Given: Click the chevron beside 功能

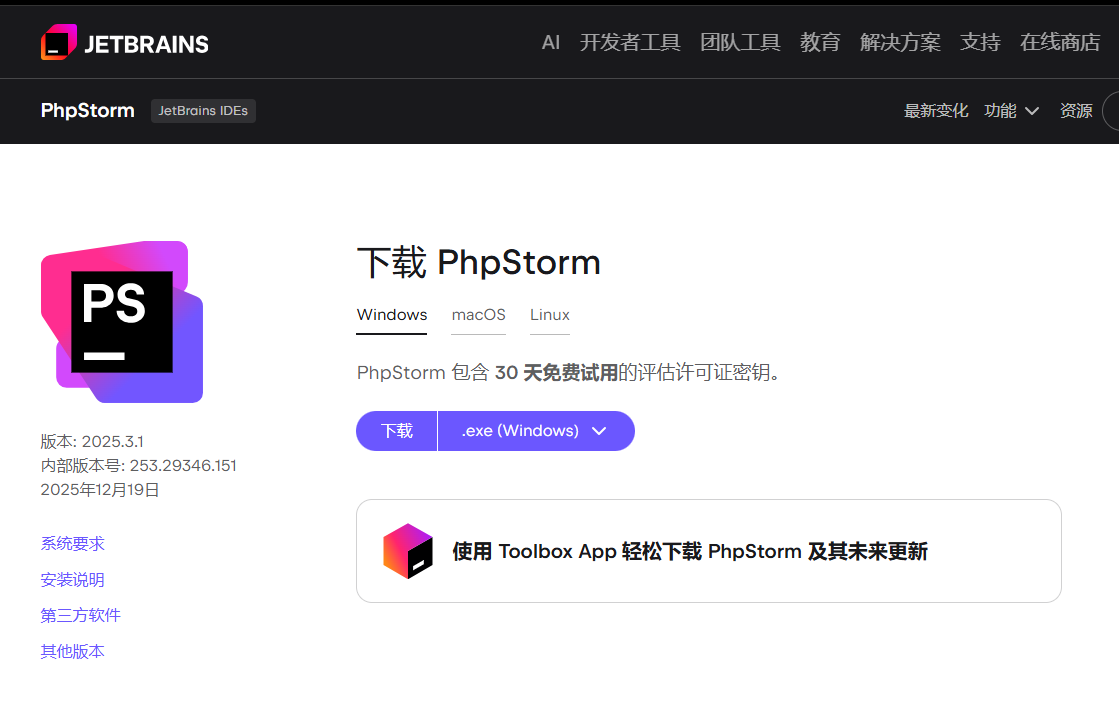Looking at the screenshot, I should click(x=1032, y=111).
